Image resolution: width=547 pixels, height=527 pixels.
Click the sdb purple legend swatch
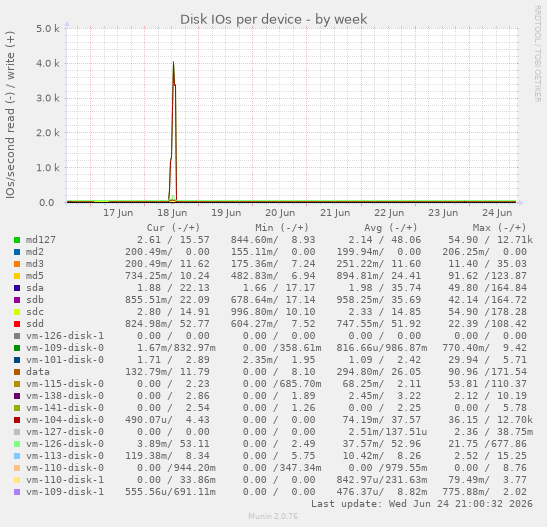tap(17, 300)
